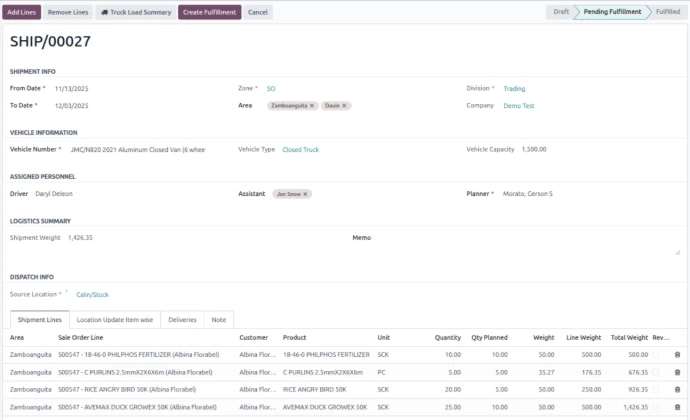Open the Truck Load Summary report
The width and height of the screenshot is (690, 420).
(135, 12)
